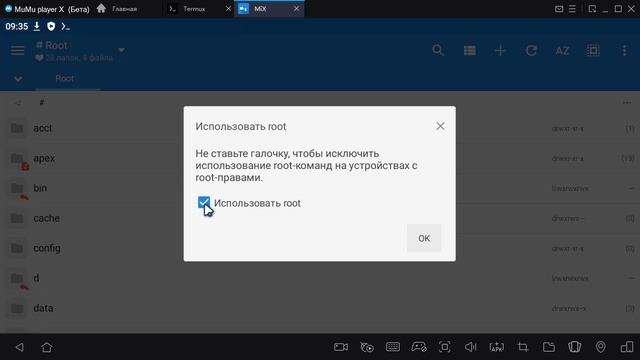Open multi-instance icon at bar end
This screenshot has height=360, width=640.
pyautogui.click(x=627, y=347)
